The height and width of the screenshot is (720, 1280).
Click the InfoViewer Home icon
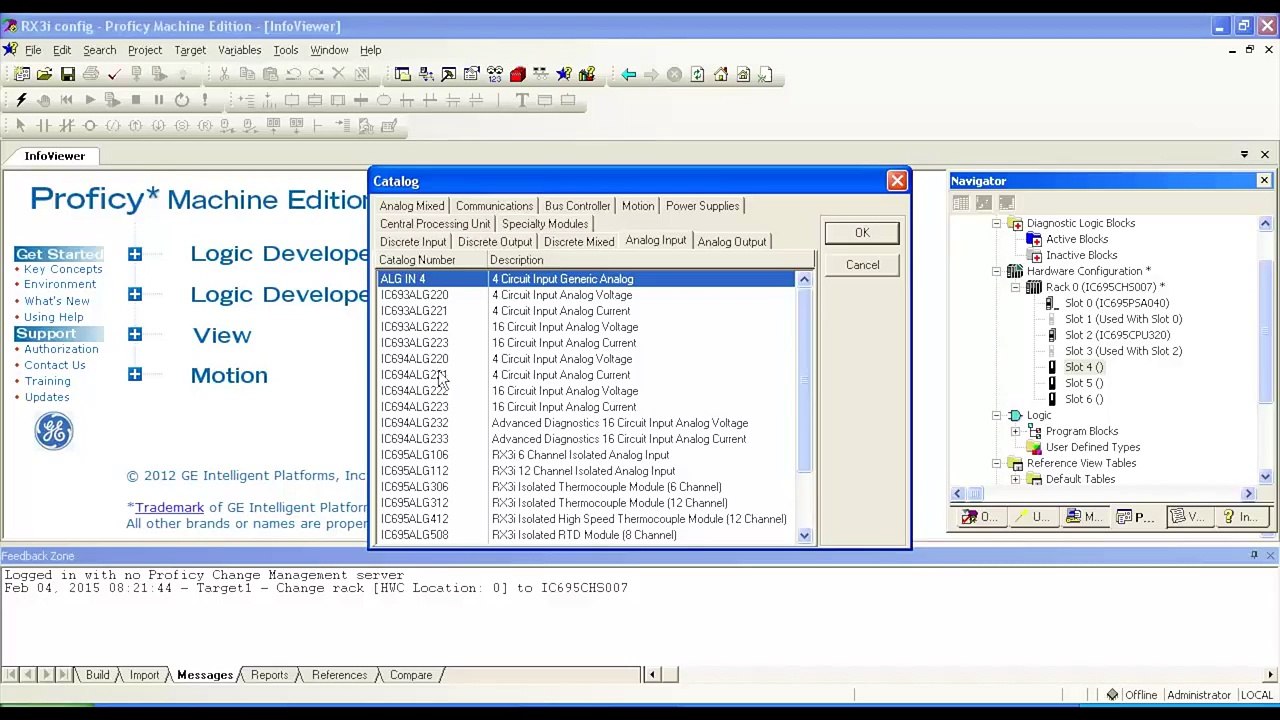pyautogui.click(x=720, y=74)
